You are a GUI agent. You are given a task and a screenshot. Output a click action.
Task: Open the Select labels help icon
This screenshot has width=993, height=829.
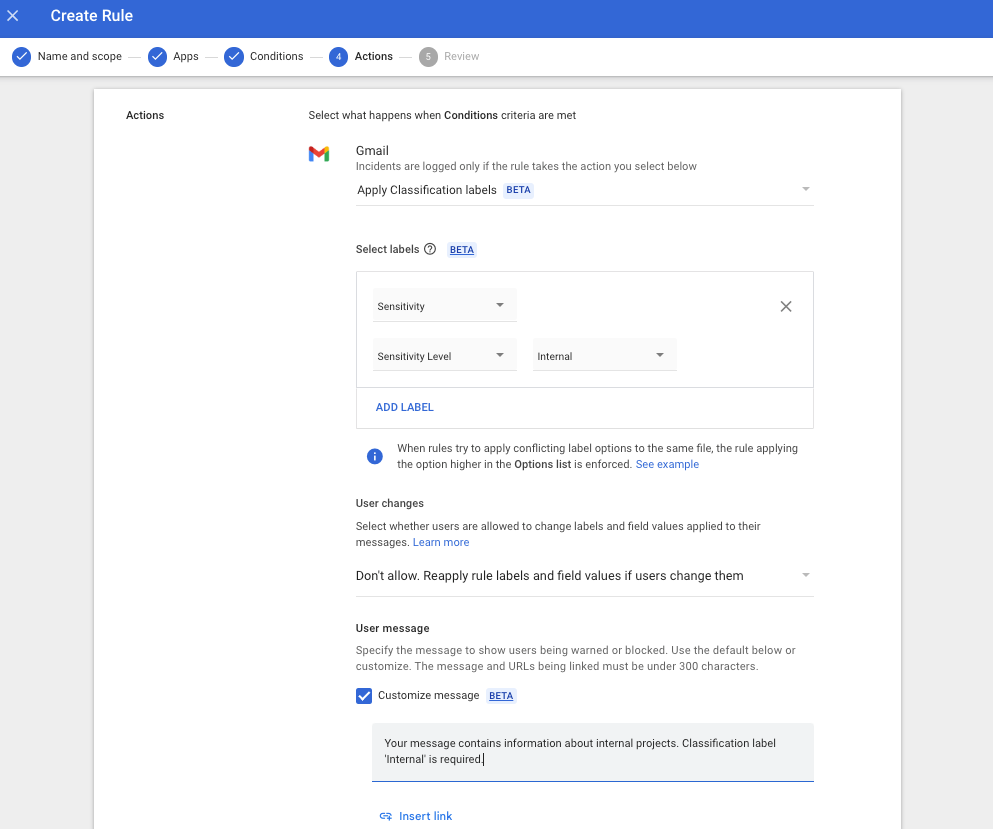(x=430, y=249)
